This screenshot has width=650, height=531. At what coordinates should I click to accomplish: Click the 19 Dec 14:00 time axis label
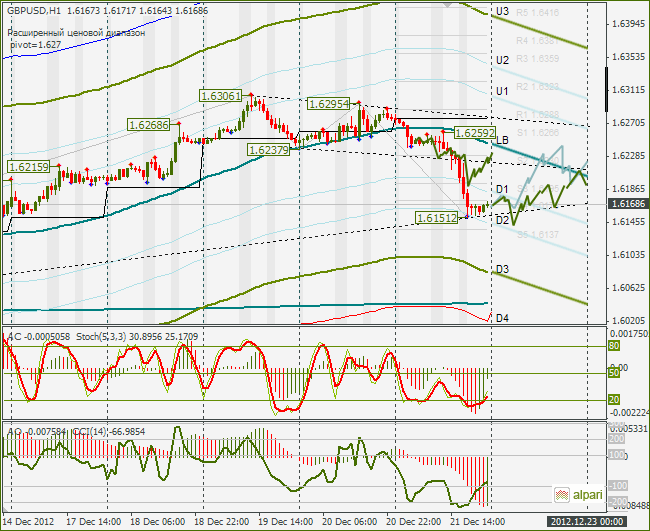(x=286, y=521)
